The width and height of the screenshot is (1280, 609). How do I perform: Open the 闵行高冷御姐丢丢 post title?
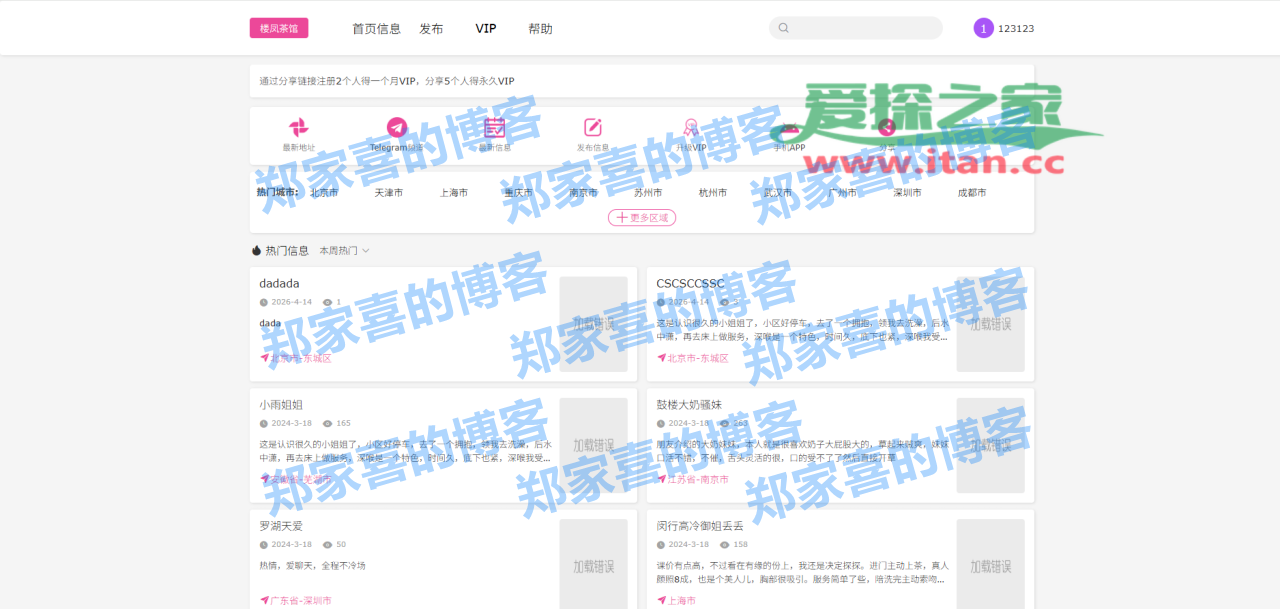coord(700,526)
